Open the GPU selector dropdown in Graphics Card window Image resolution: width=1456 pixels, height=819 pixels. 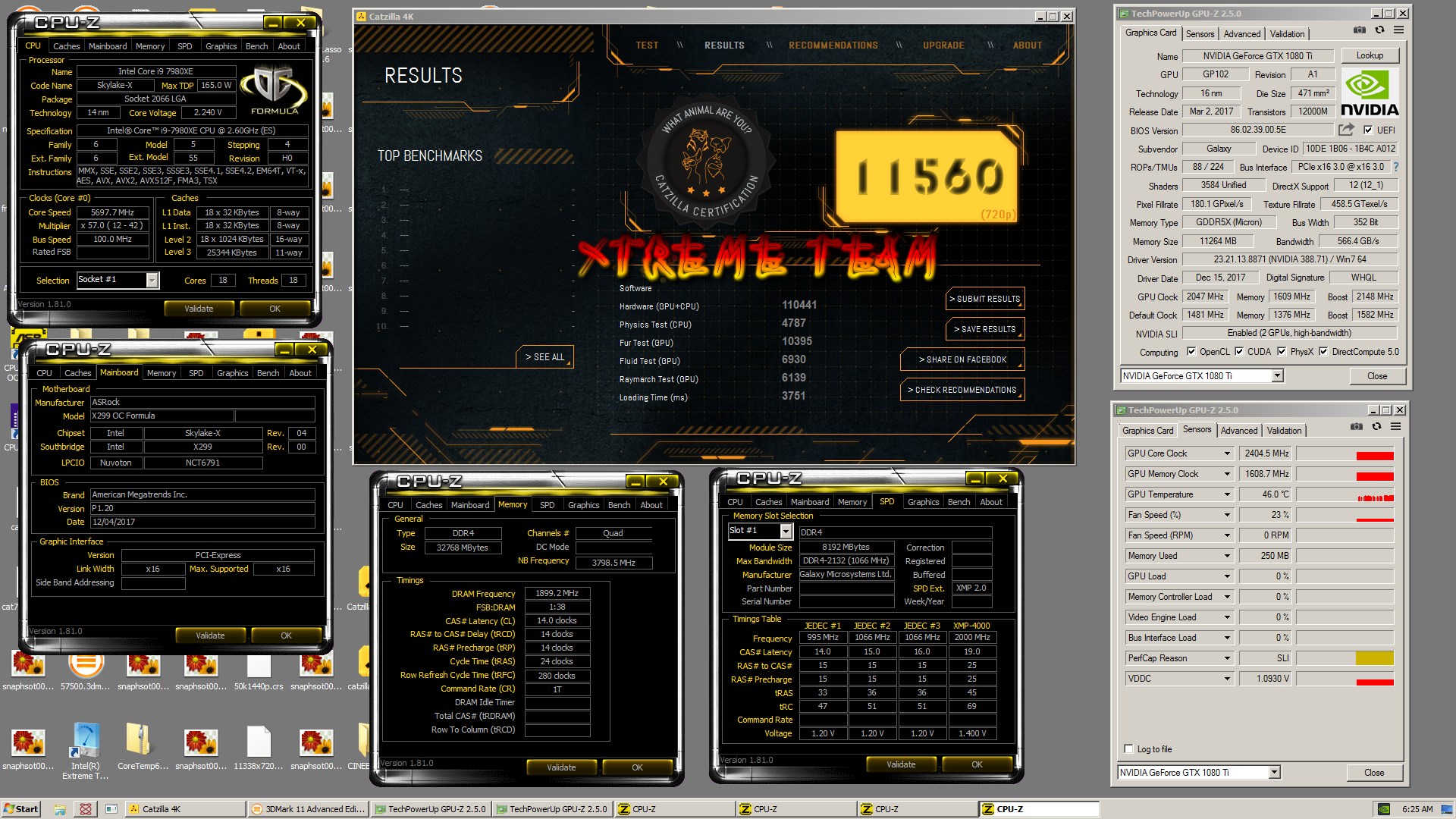click(x=1277, y=376)
